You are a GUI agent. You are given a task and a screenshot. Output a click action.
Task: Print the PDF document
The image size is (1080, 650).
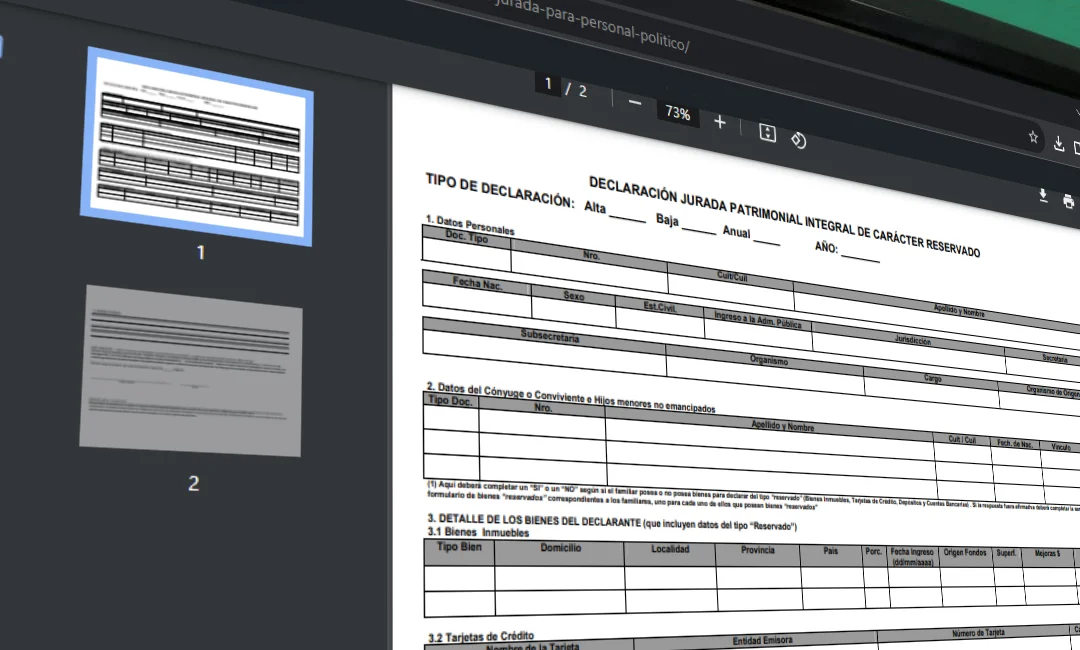[x=1068, y=202]
